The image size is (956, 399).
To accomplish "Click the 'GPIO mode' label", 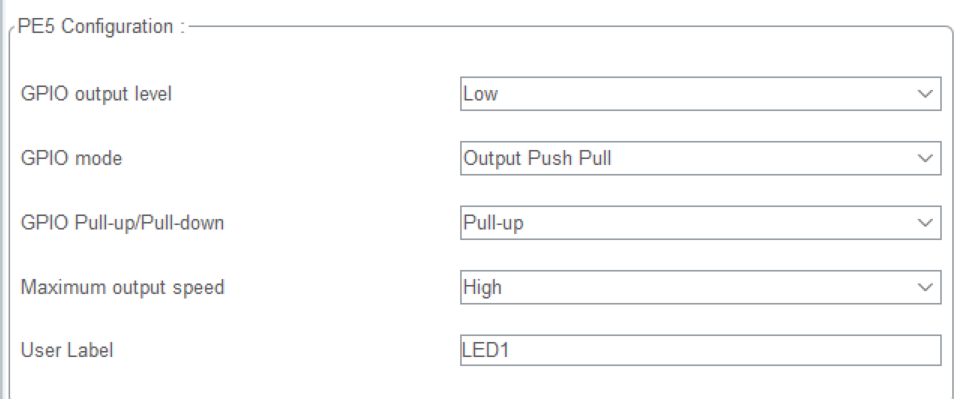I will click(71, 159).
